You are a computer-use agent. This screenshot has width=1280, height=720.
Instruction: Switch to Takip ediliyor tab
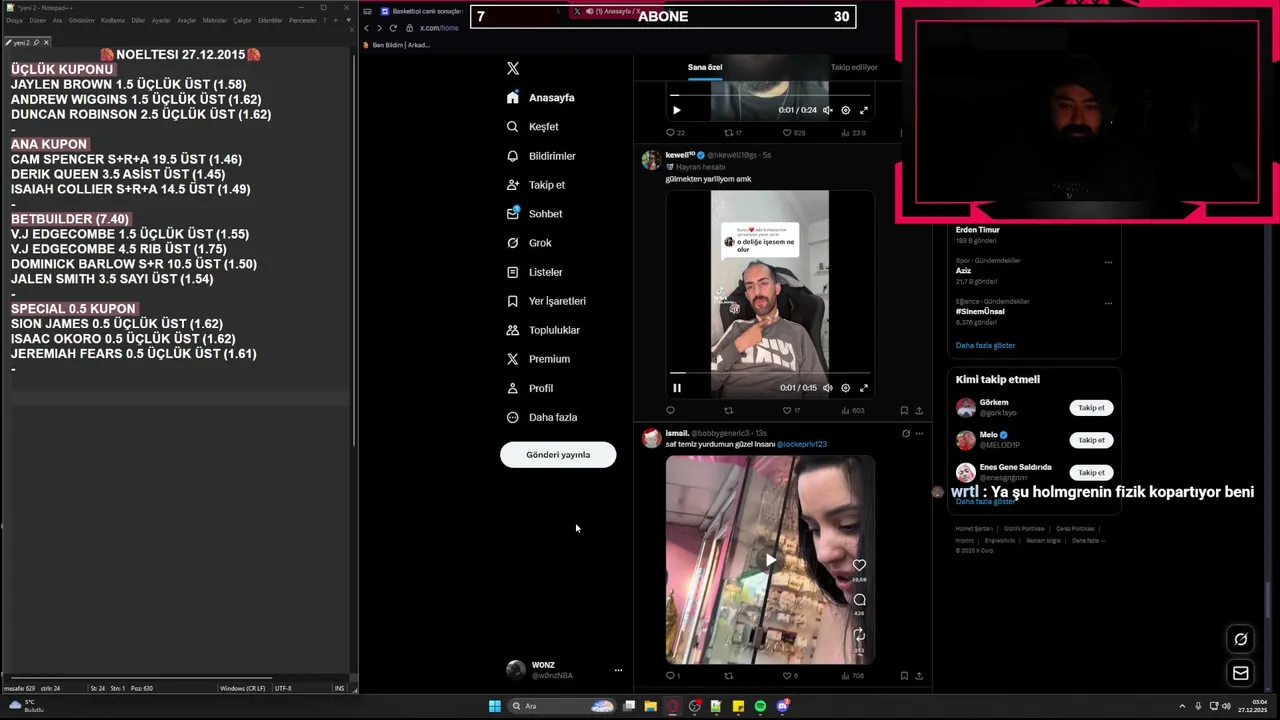(854, 67)
